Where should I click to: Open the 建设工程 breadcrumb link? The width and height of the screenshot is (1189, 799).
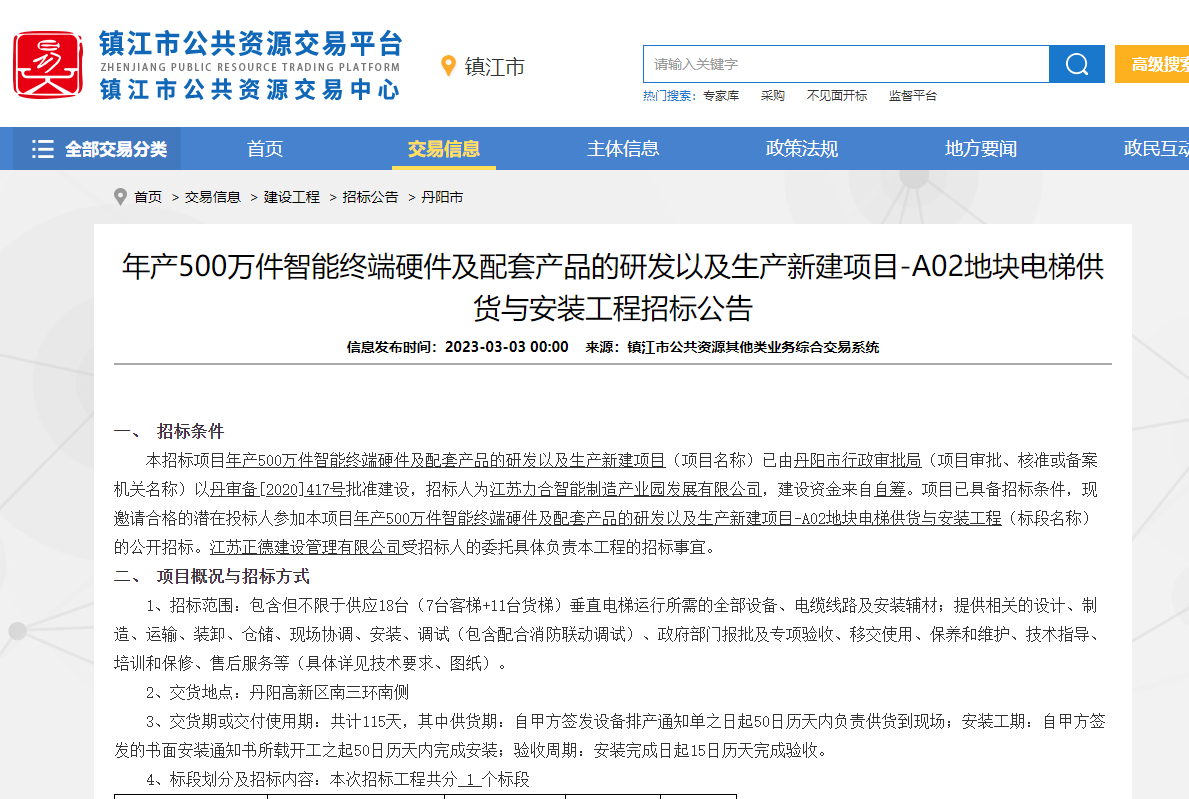click(x=291, y=197)
